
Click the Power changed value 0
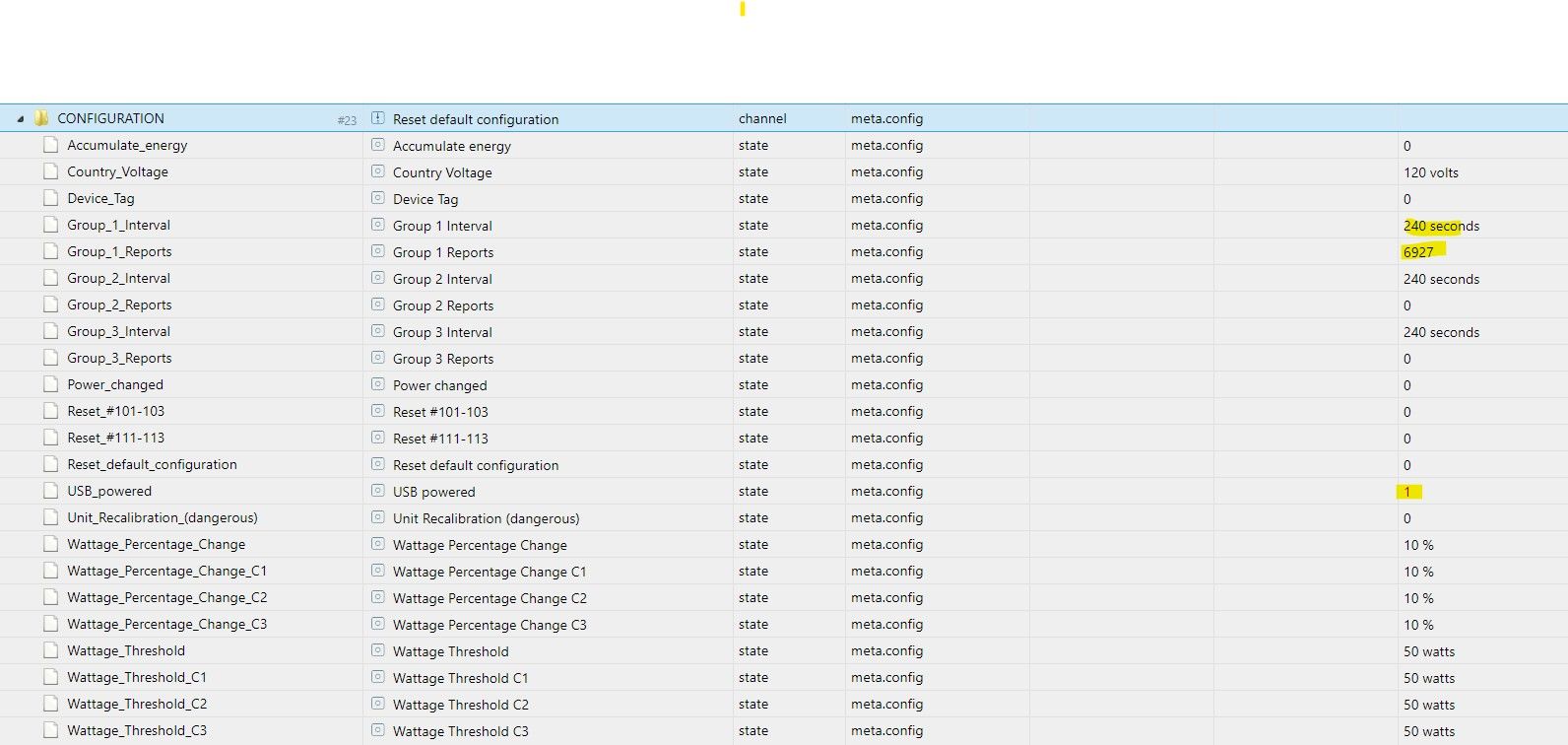1407,385
